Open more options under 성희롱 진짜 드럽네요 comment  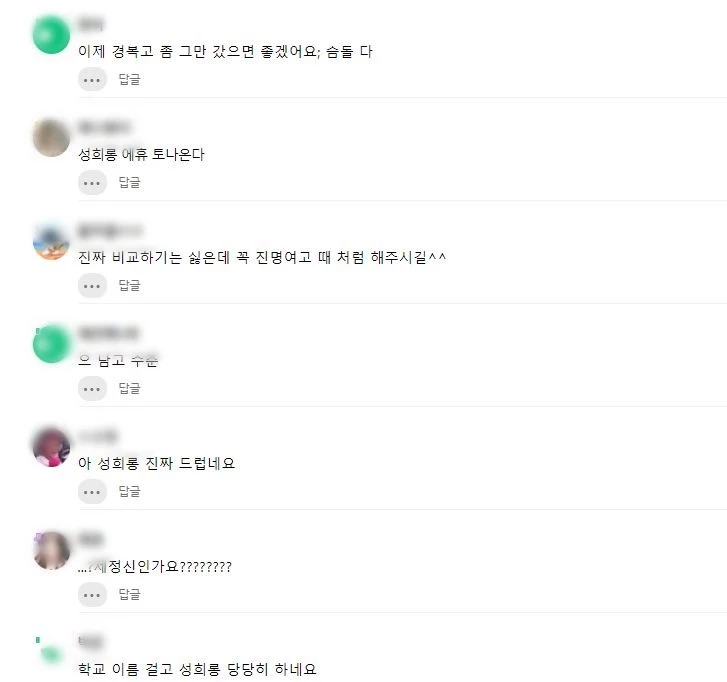pos(92,491)
